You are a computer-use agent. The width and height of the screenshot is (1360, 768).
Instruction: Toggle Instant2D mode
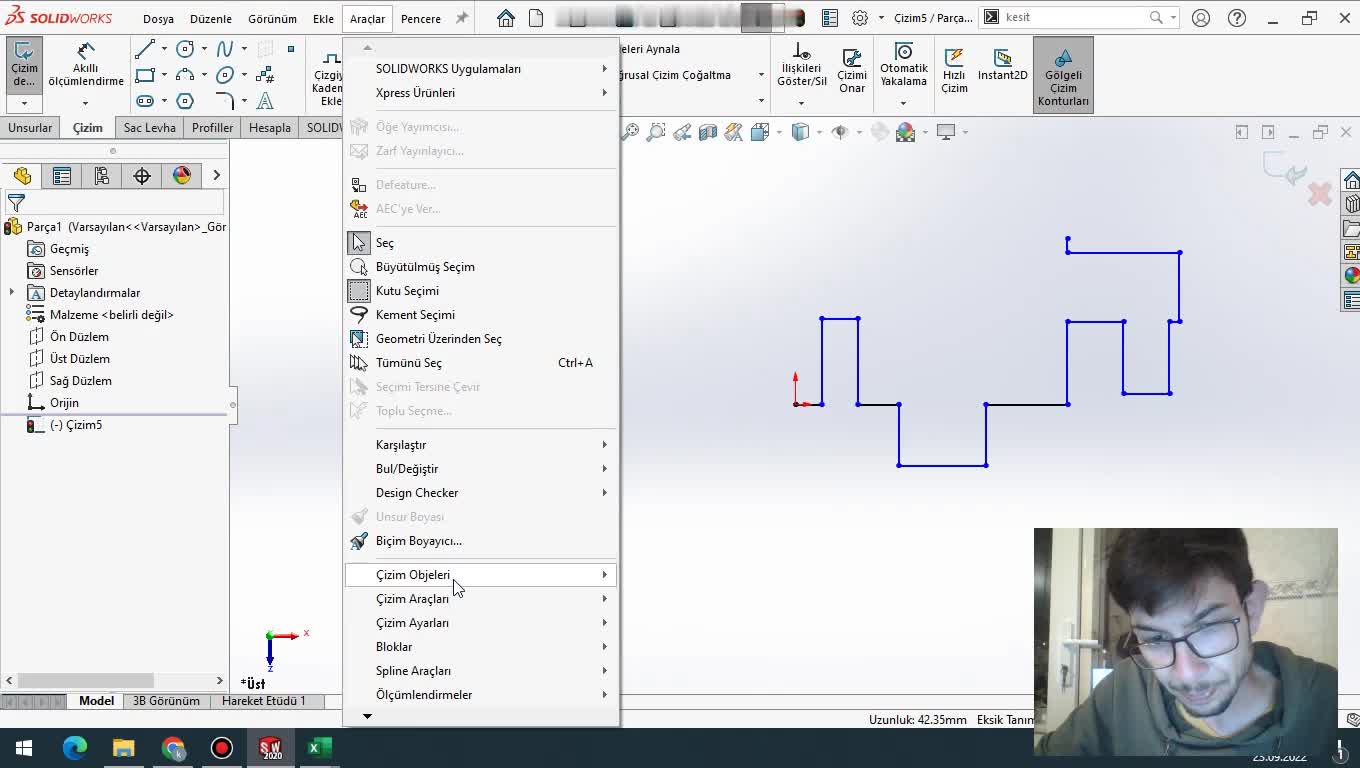coord(1003,66)
